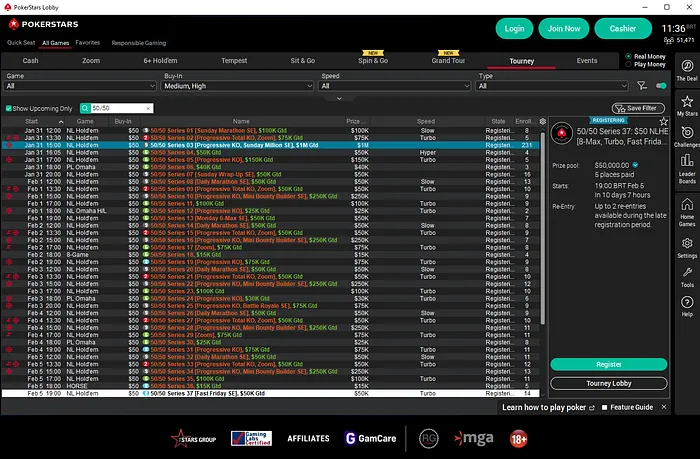
Task: Sort by the Speed column header
Action: click(425, 121)
